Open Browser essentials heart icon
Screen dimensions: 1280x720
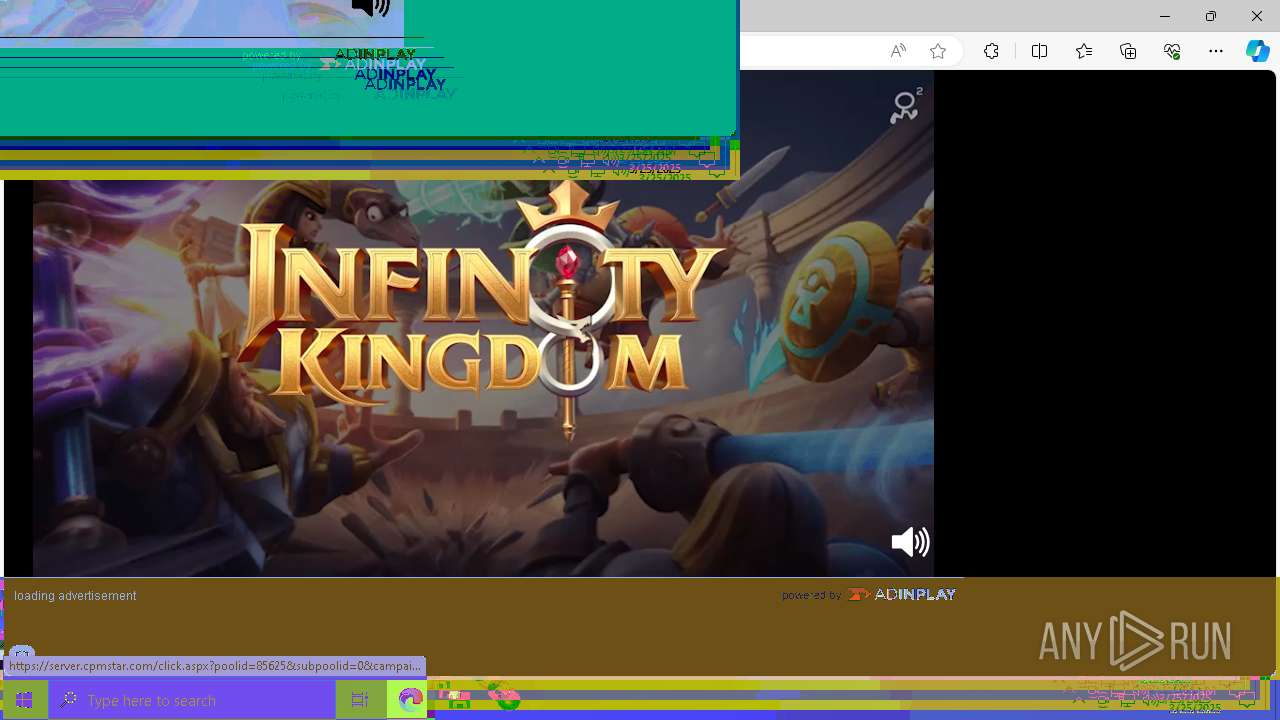point(1172,51)
